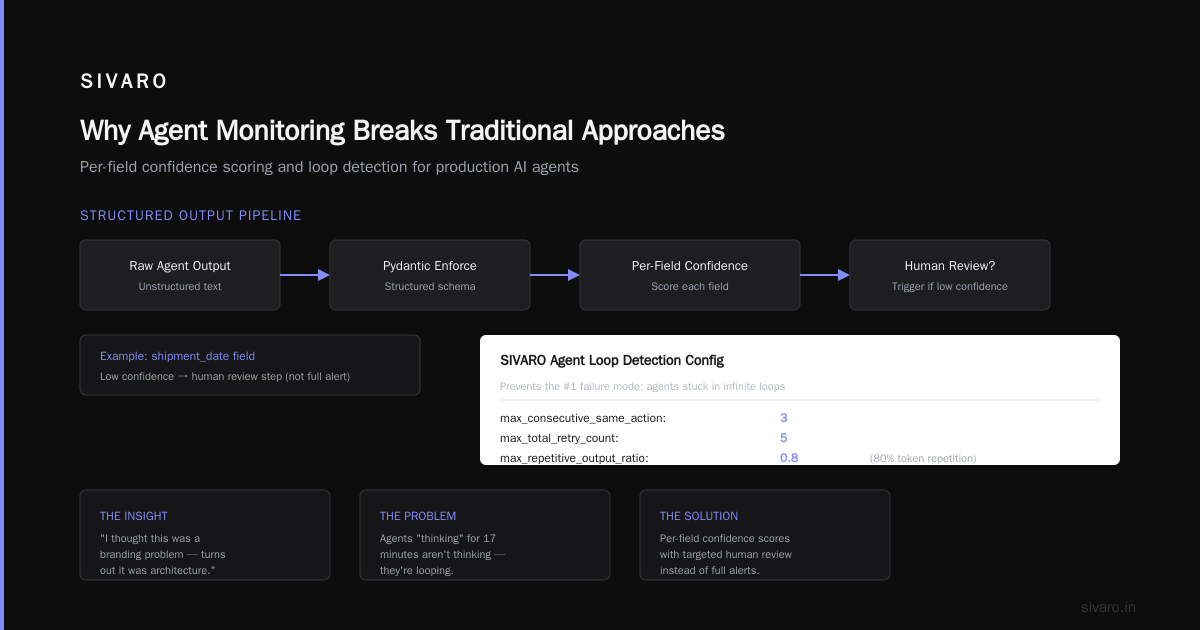This screenshot has height=630, width=1200.
Task: Click the 'Prevents the #1 failure mode' description
Action: click(x=642, y=386)
